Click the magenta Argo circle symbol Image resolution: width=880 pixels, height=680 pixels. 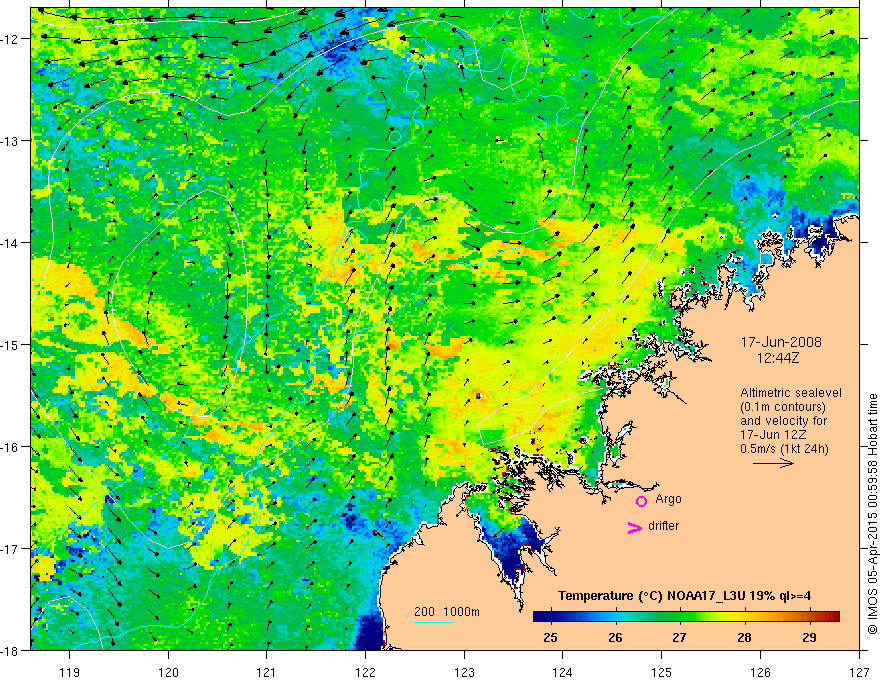tap(641, 501)
